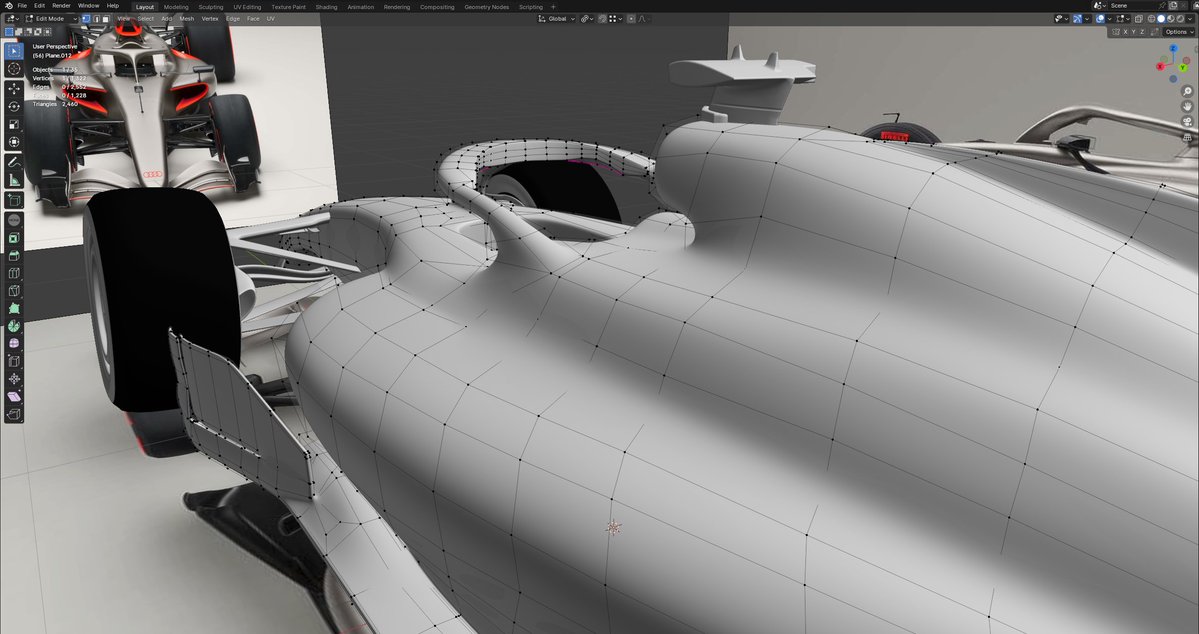Toggle Y axis mesh symmetry
The image size is (1199, 634).
pyautogui.click(x=1133, y=32)
